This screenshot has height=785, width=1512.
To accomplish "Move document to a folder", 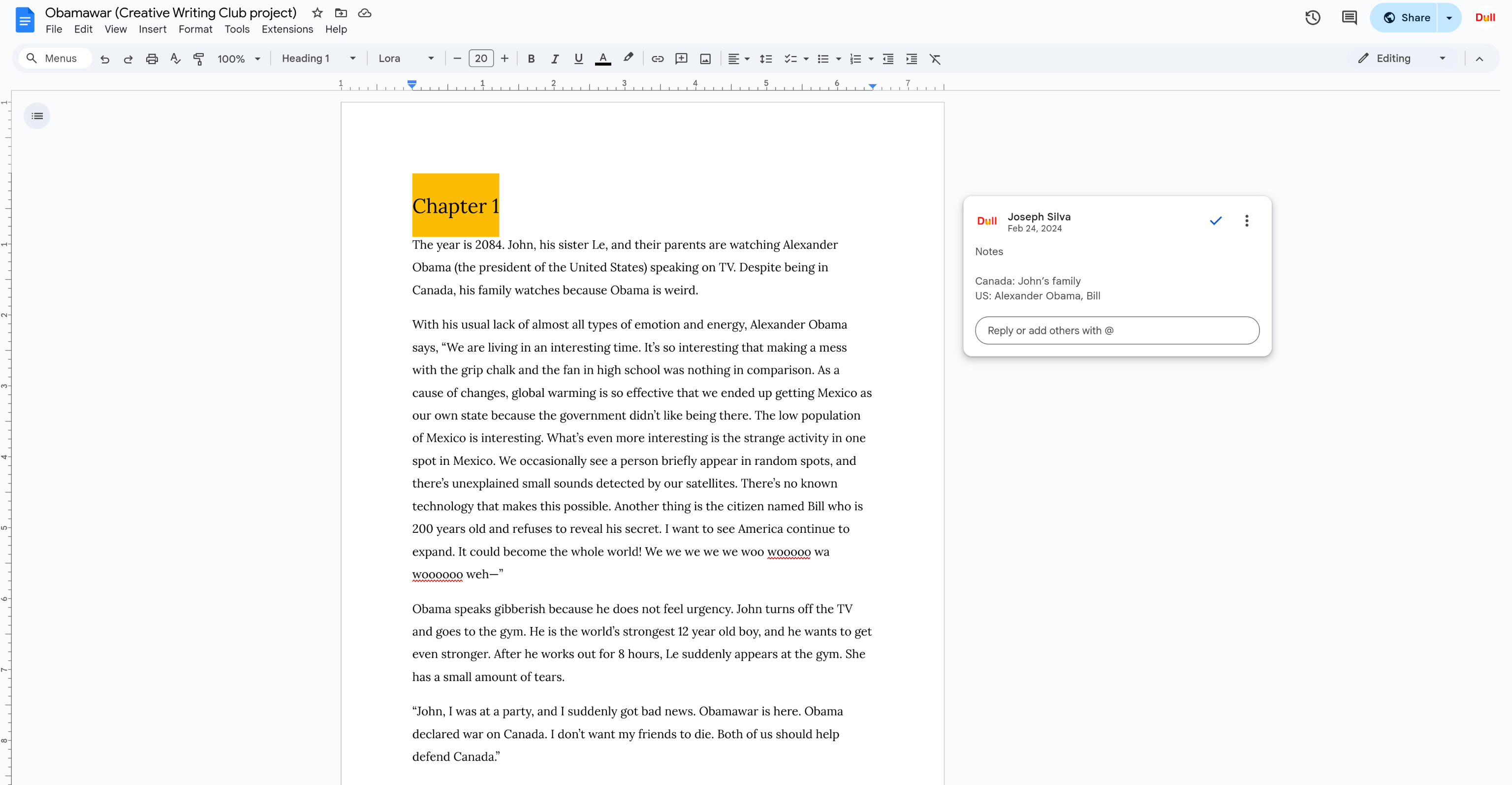I will pos(341,13).
